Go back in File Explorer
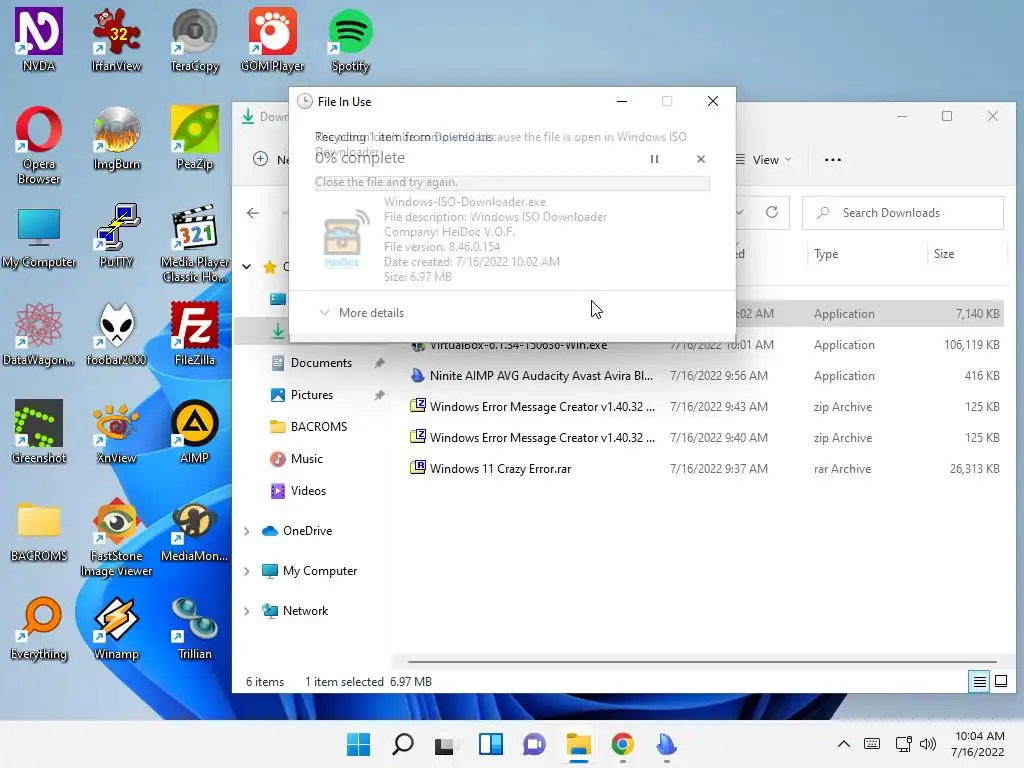The width and height of the screenshot is (1024, 768). point(253,213)
